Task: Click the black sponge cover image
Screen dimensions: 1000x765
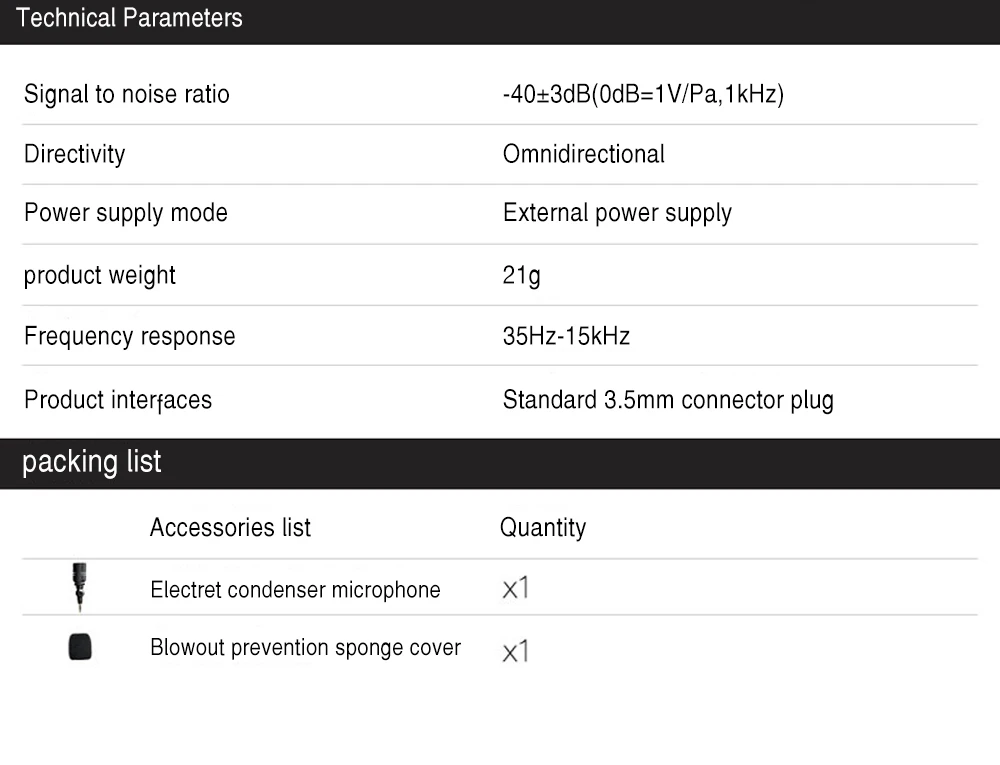Action: point(80,646)
